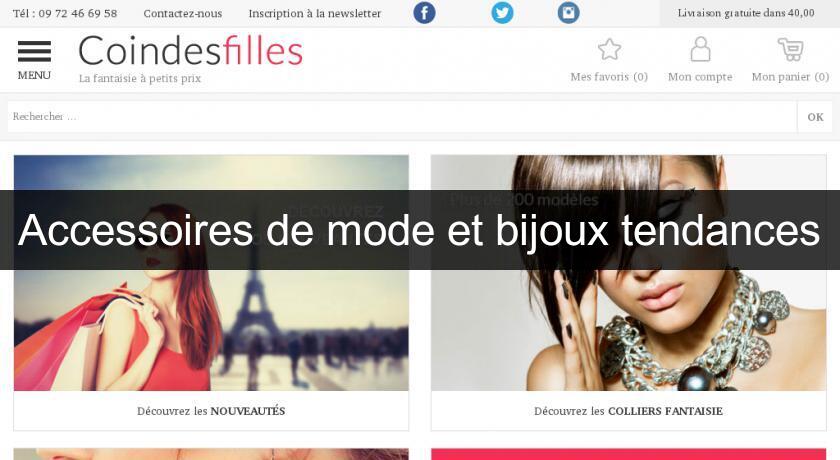Screen dimensions: 840x460
Task: Open the Facebook page icon
Action: [424, 13]
